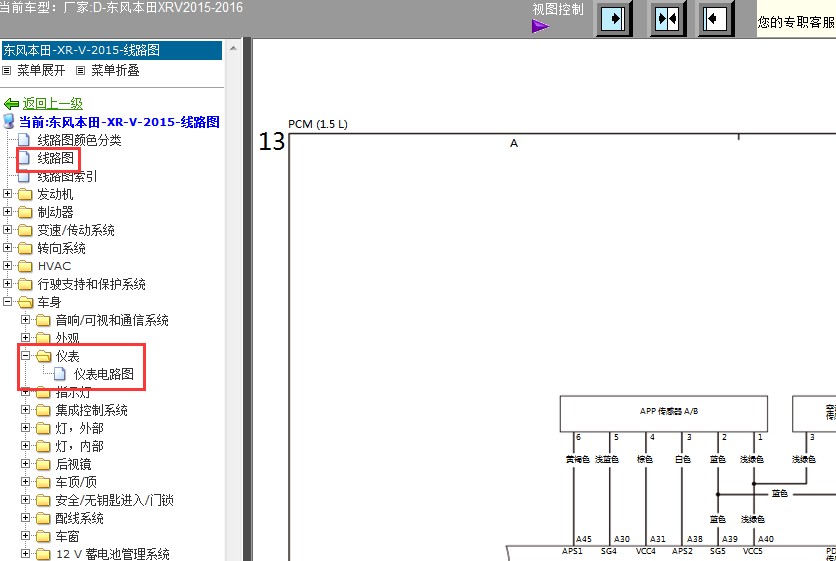Click the show-left-panel view control icon

(x=715, y=19)
